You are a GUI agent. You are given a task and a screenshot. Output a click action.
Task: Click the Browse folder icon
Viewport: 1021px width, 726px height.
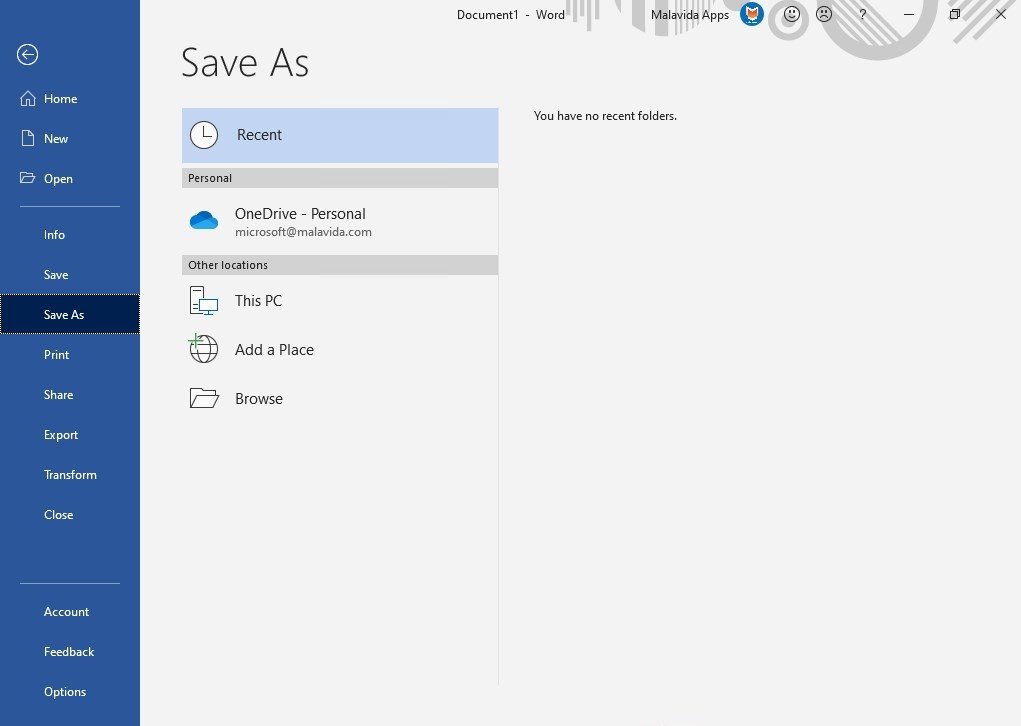[204, 398]
